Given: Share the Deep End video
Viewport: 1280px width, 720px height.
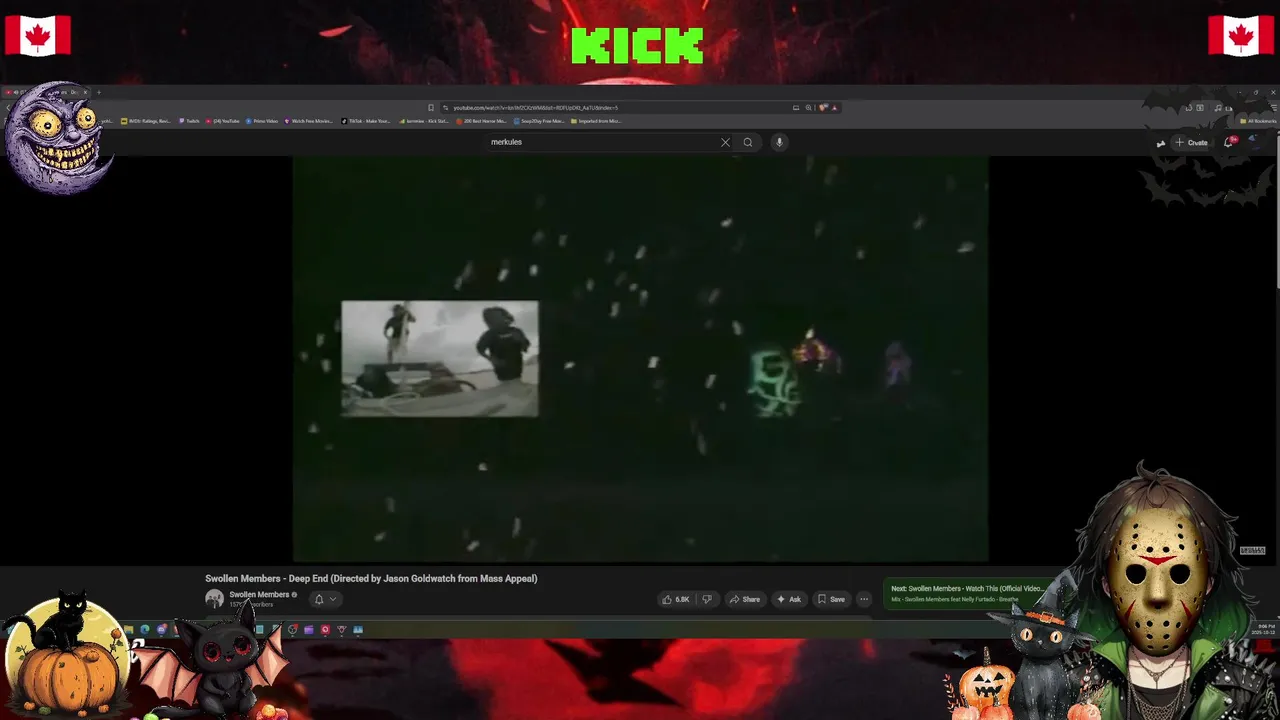Looking at the screenshot, I should 744,599.
